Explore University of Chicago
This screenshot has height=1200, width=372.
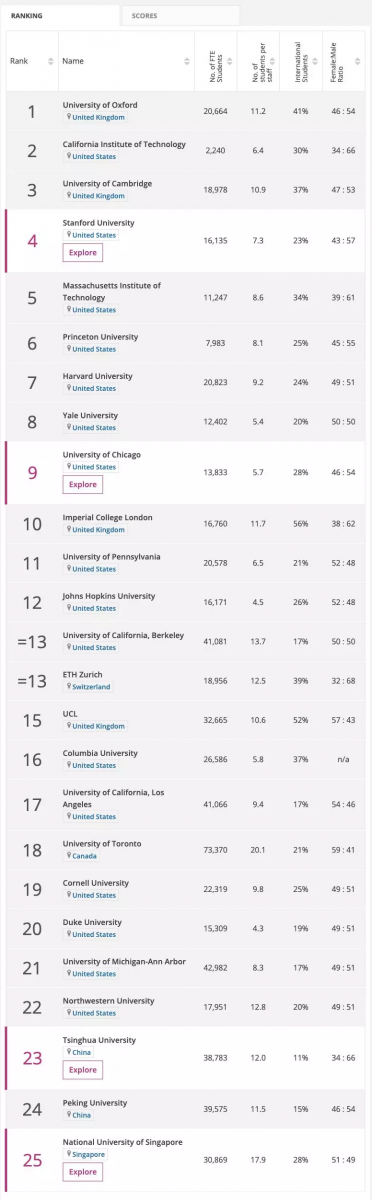(x=82, y=484)
